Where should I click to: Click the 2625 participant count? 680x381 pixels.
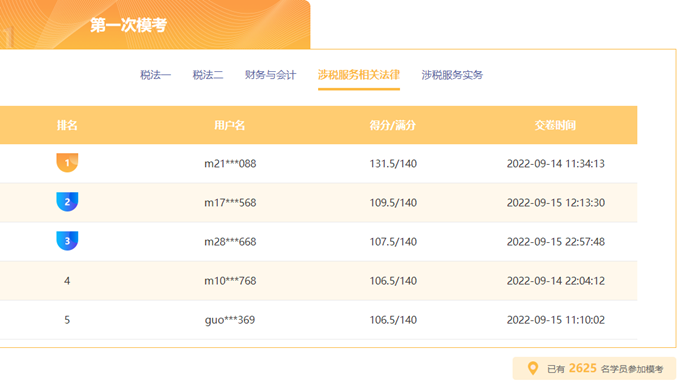coord(582,368)
